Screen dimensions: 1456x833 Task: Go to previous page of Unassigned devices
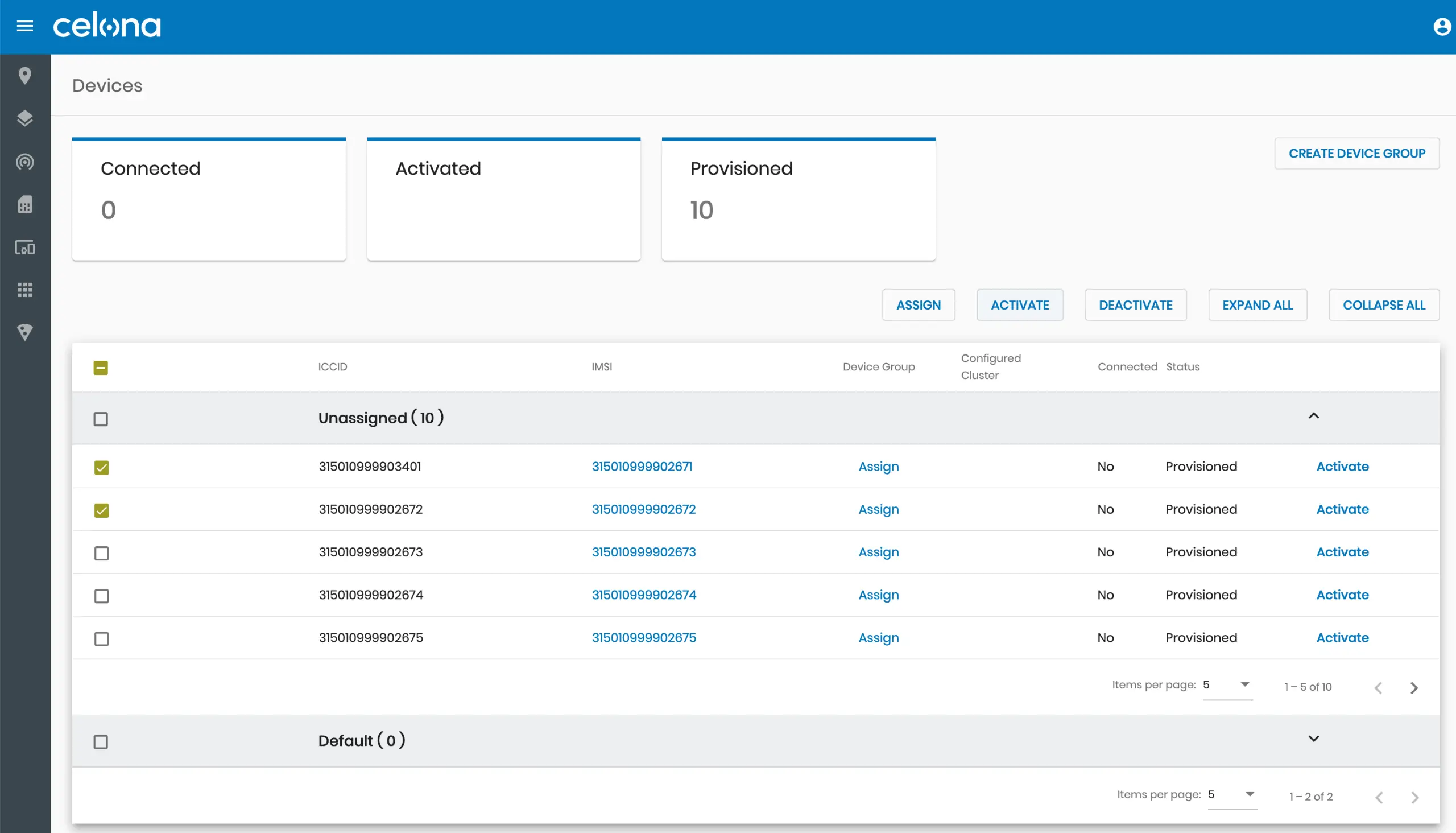tap(1378, 688)
